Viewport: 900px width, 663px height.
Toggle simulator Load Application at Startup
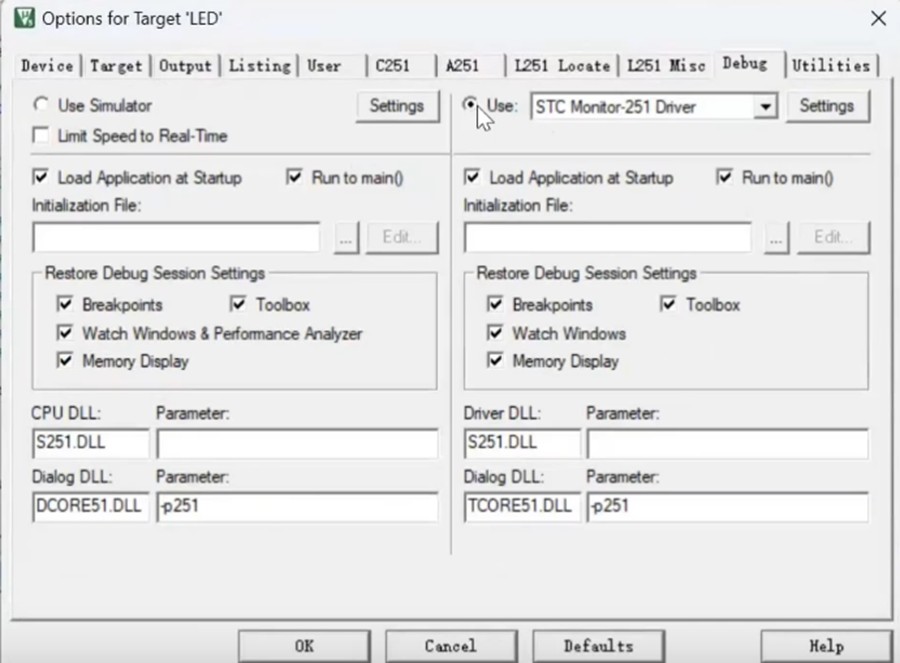[x=41, y=177]
